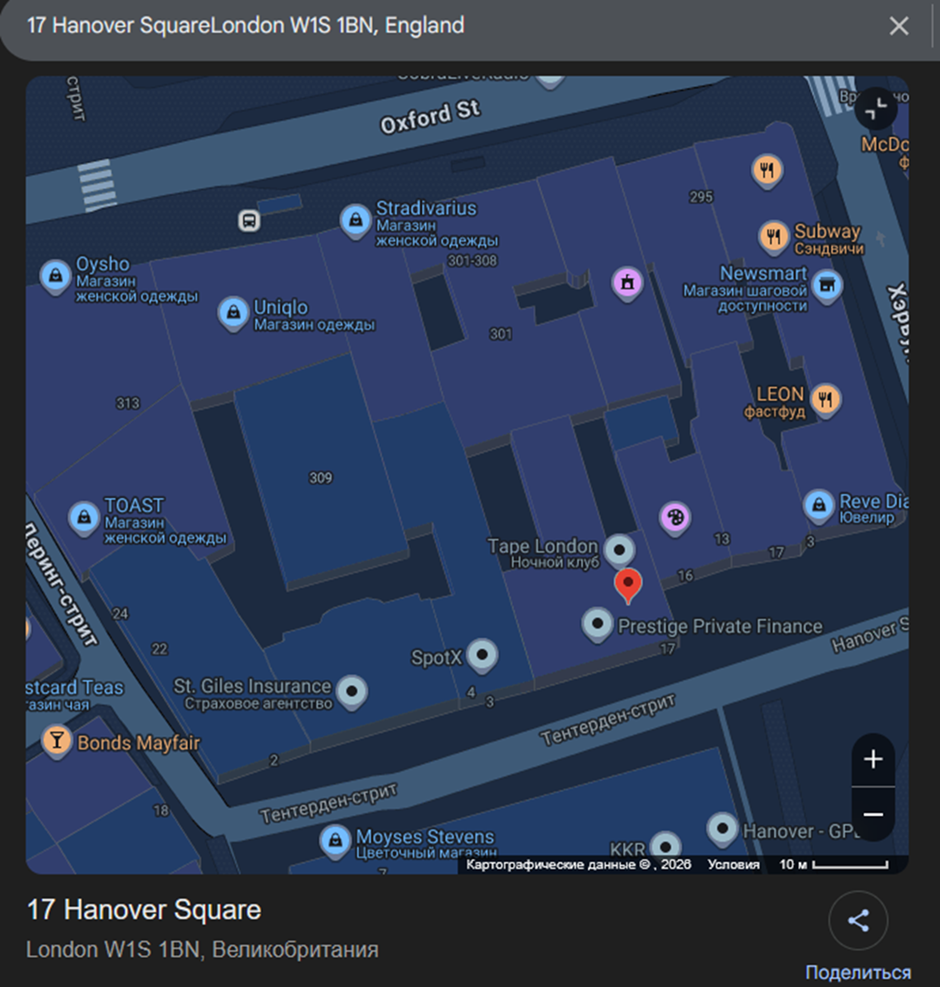The width and height of the screenshot is (940, 987).
Task: Click the TOAST shop marker
Action: pos(84,518)
